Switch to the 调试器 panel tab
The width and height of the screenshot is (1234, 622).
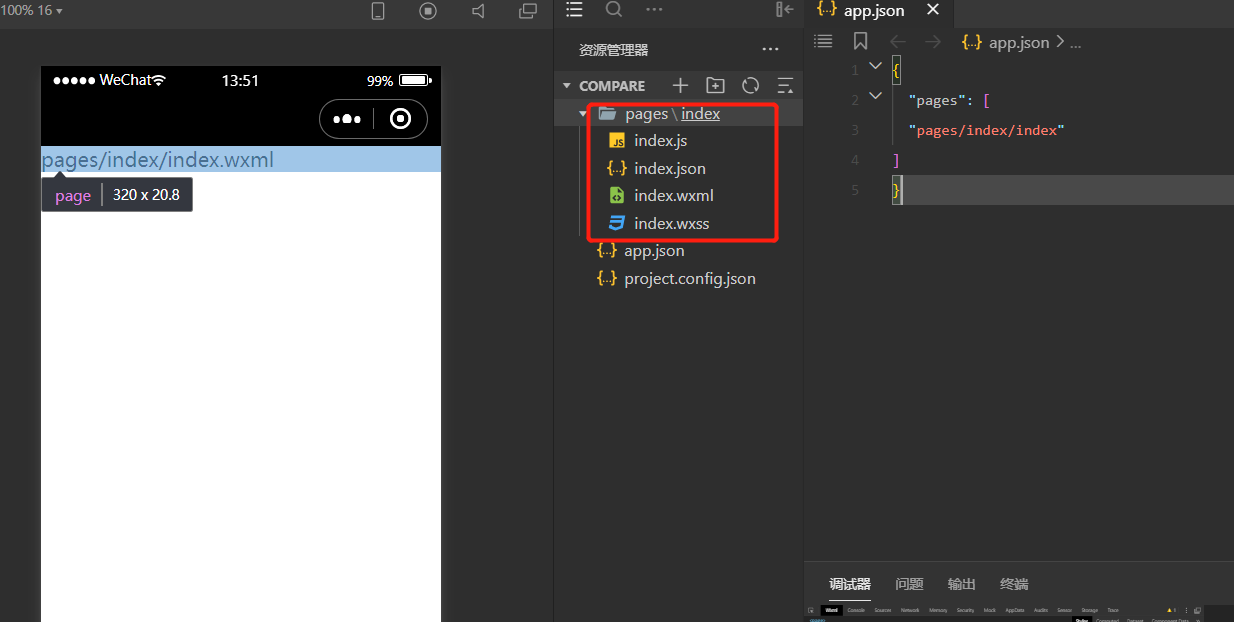click(x=850, y=584)
